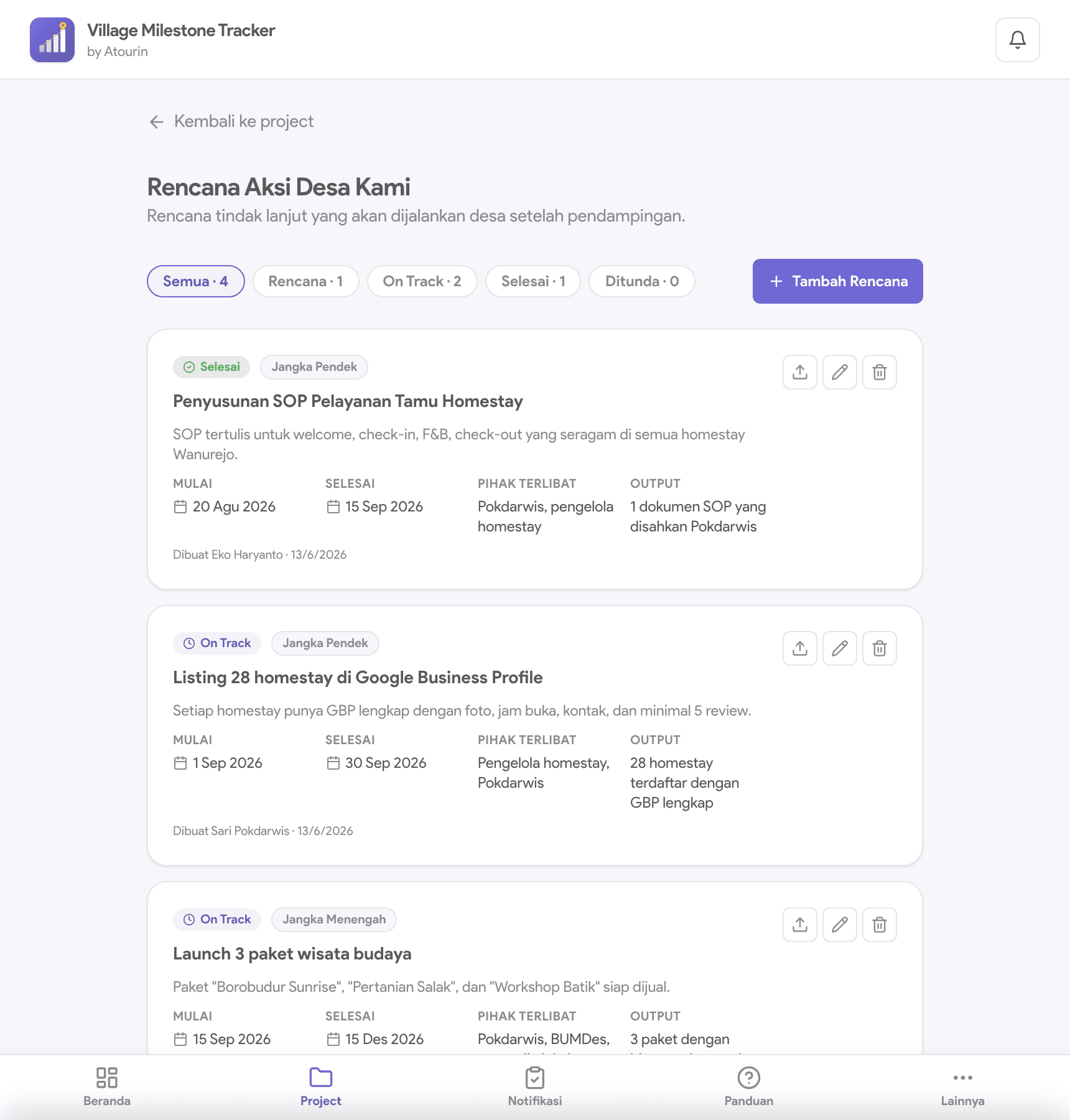Image resolution: width=1070 pixels, height=1120 pixels.
Task: Filter plans by On Track · 2
Action: 422,281
